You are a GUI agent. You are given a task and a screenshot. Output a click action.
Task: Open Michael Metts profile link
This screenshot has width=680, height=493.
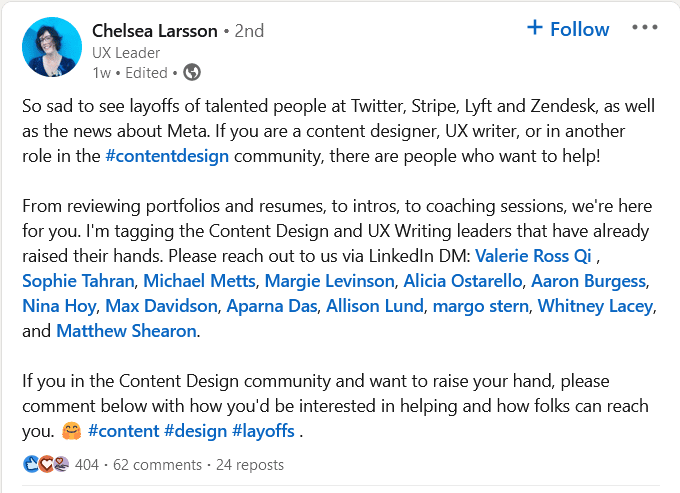199,281
